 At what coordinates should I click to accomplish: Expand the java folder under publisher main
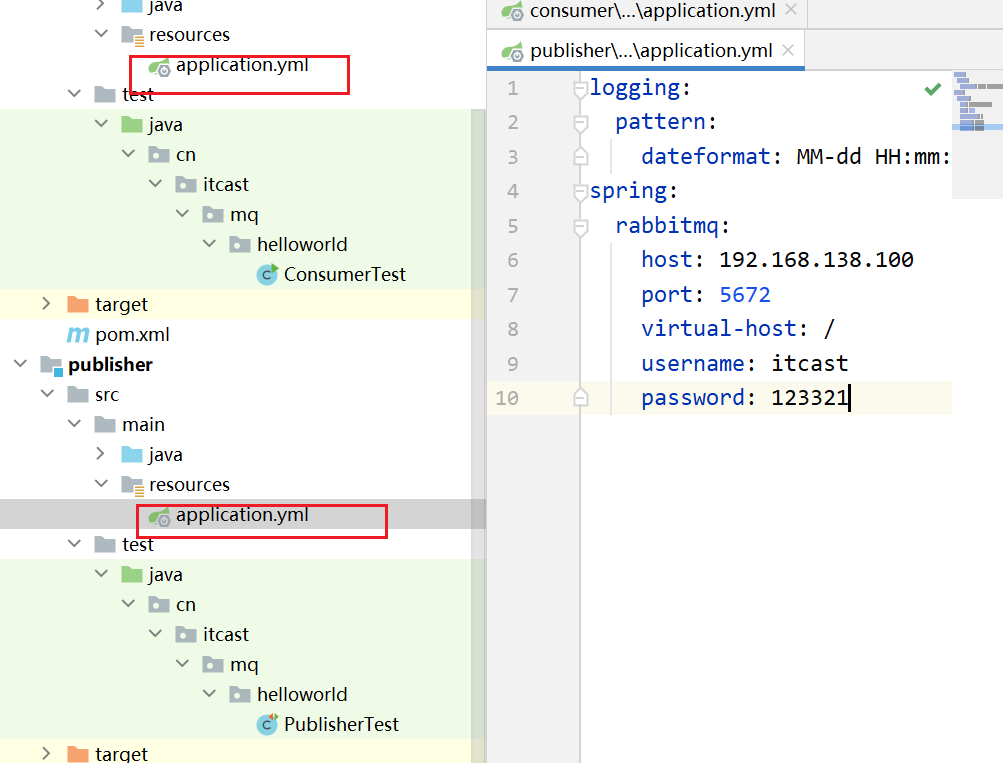point(100,453)
